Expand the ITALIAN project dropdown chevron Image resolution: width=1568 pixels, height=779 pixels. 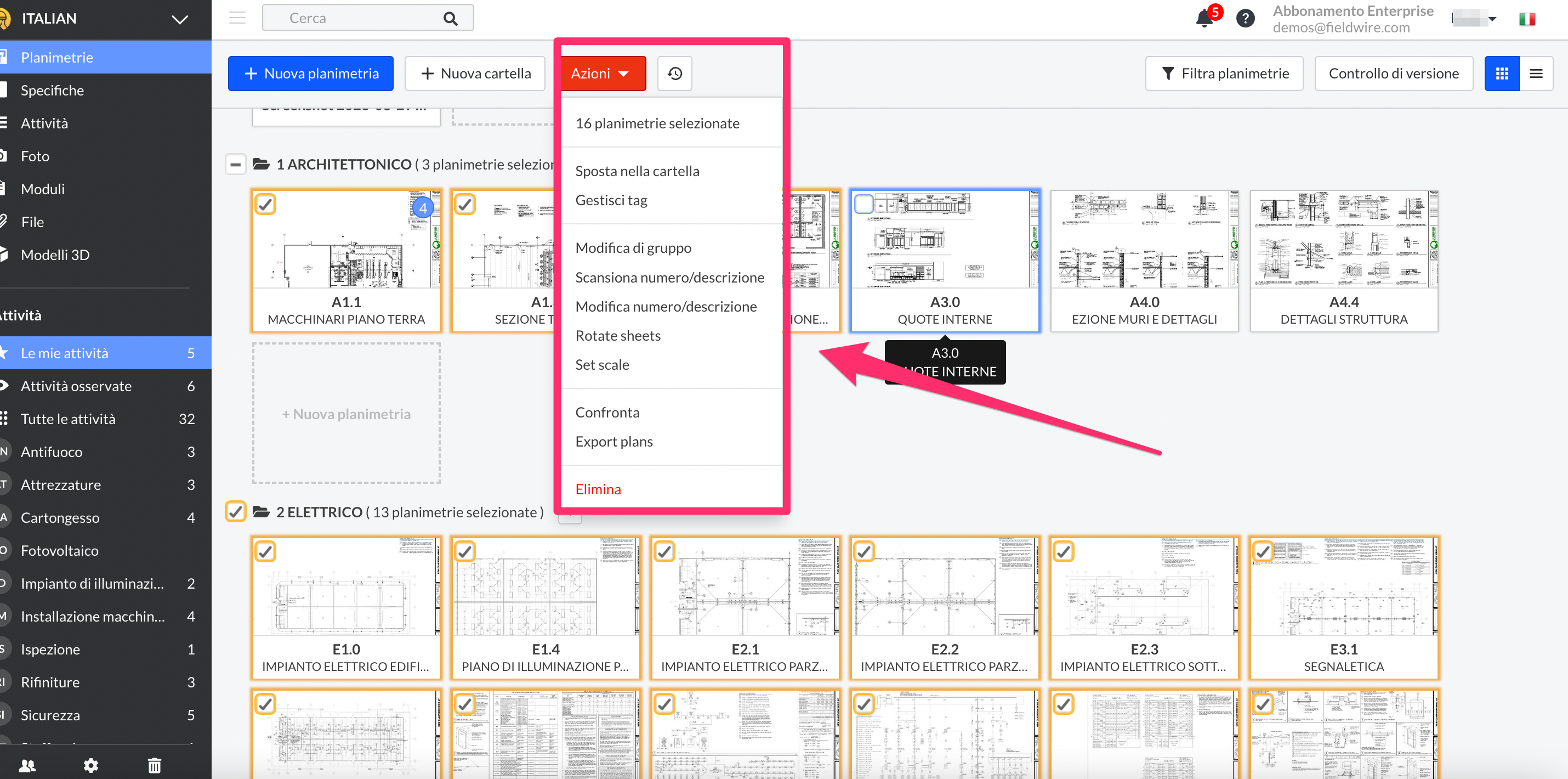pos(180,19)
